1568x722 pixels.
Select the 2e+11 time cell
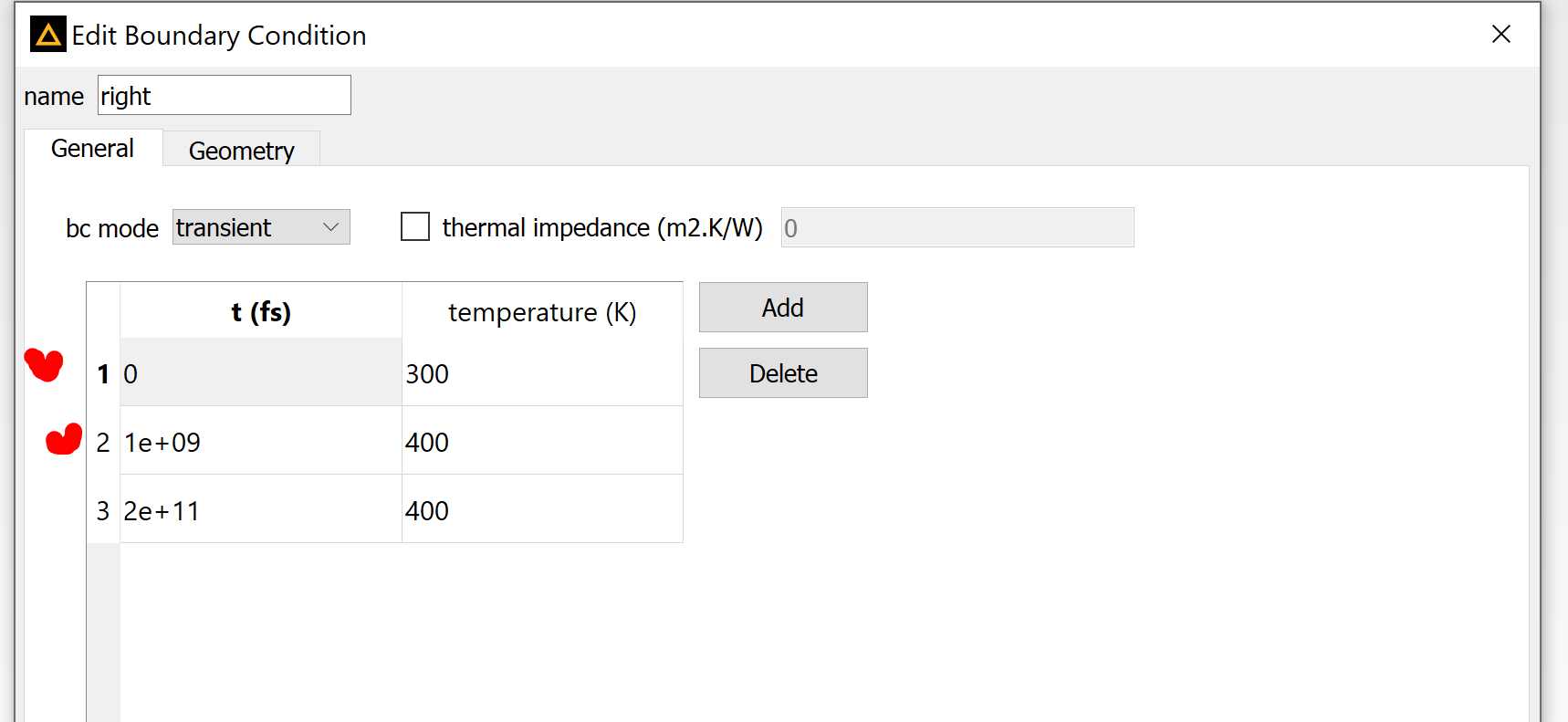pyautogui.click(x=261, y=509)
